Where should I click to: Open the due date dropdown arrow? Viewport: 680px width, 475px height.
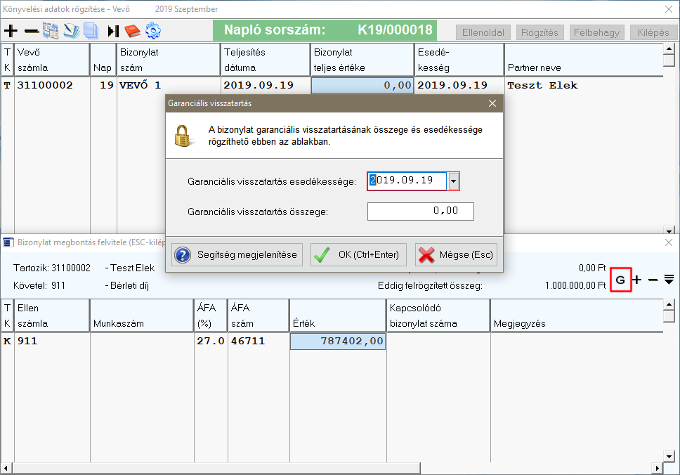tap(454, 181)
